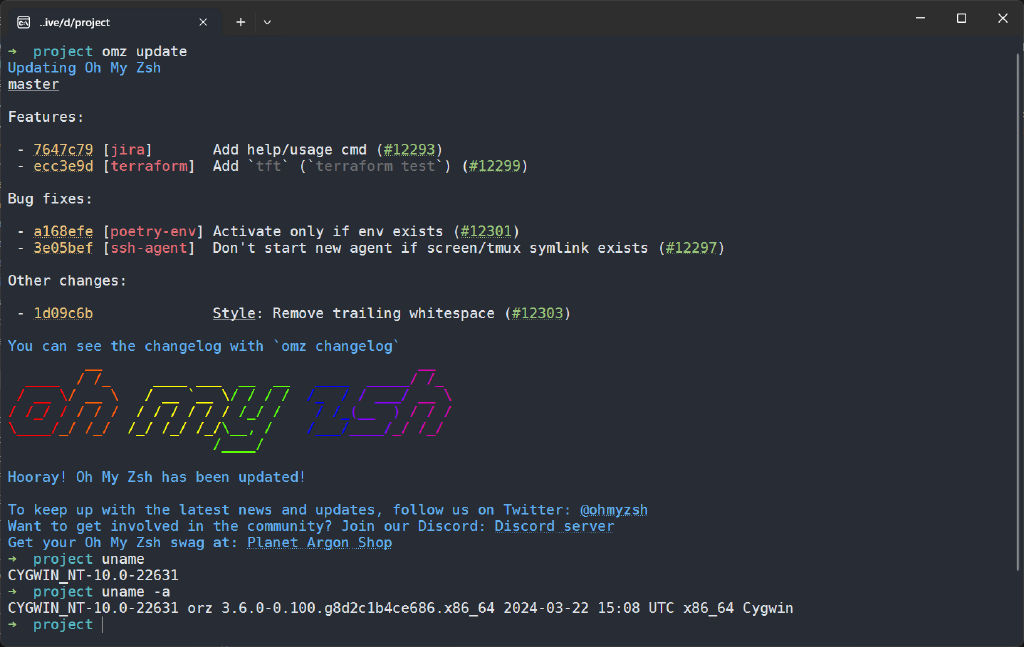1024x647 pixels.
Task: Open commit hash ecc3e9d link
Action: (x=63, y=166)
